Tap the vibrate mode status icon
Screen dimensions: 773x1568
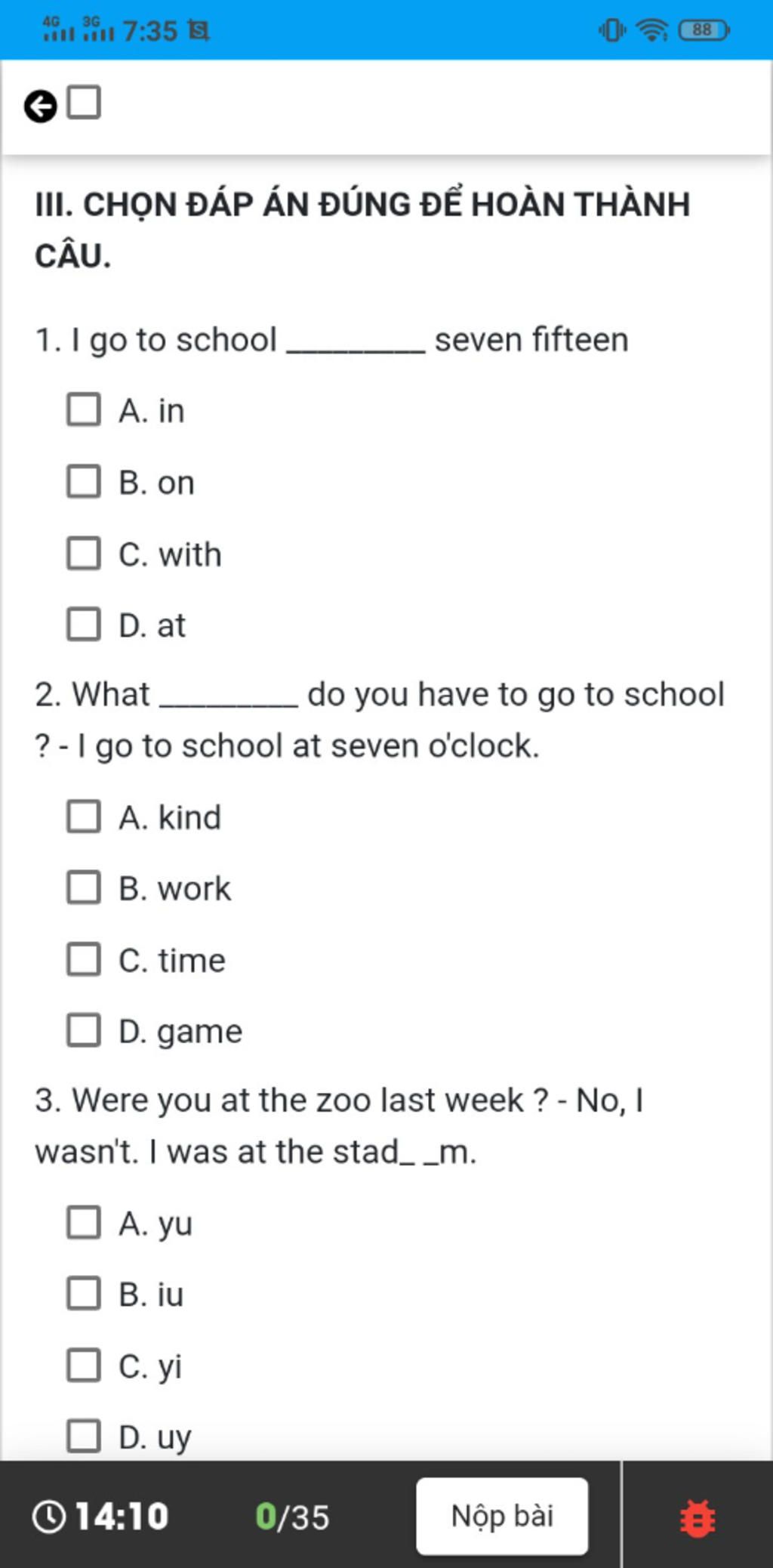[x=612, y=30]
